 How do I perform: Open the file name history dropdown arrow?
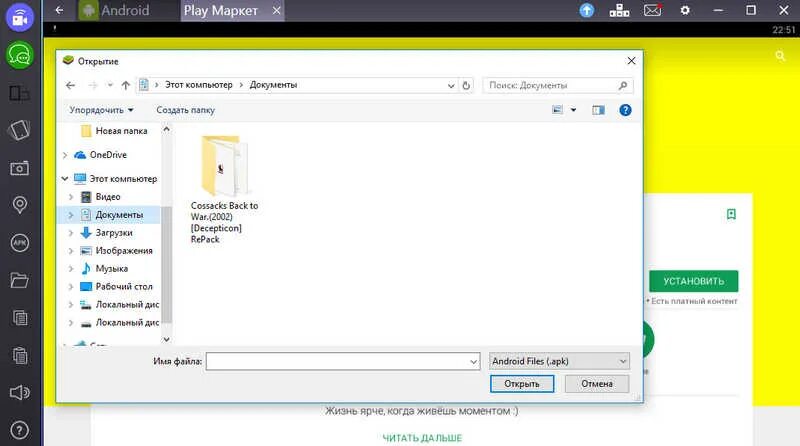[473, 362]
